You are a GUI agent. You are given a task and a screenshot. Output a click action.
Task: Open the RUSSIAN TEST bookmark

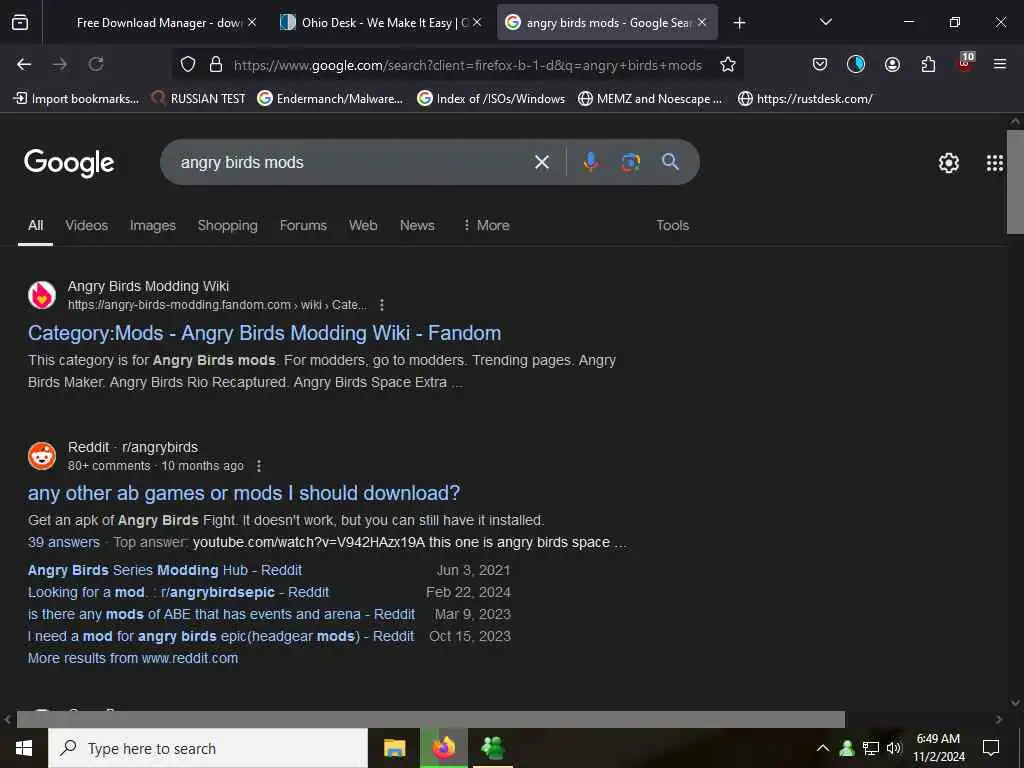click(x=198, y=99)
